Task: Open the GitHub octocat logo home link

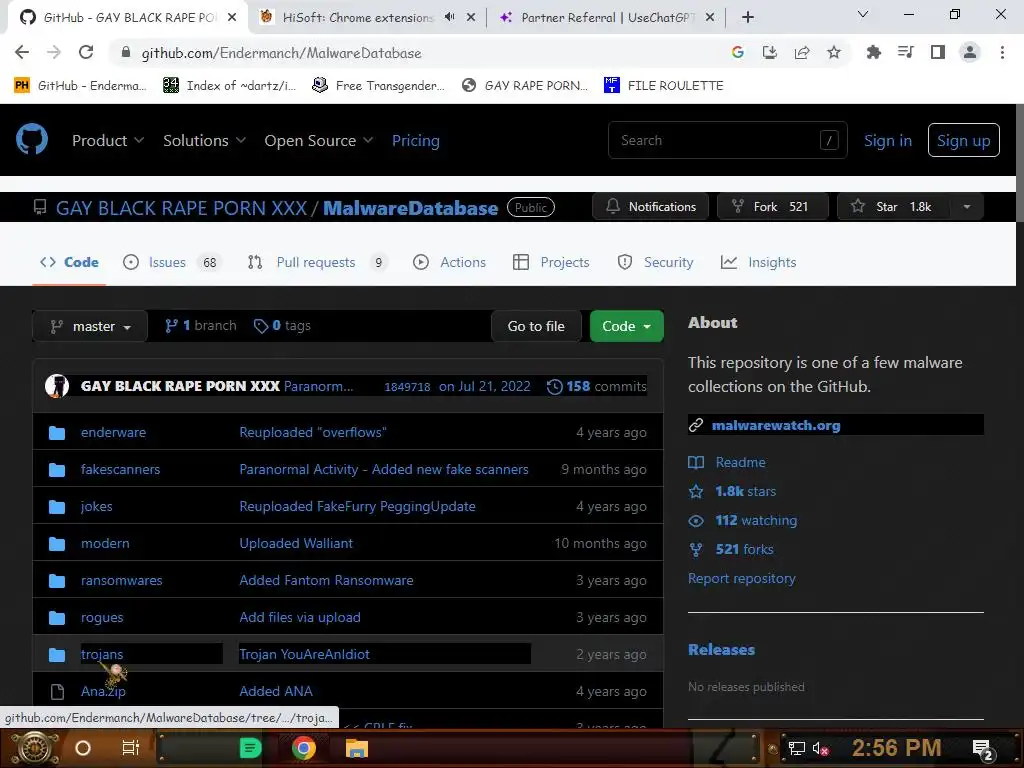Action: click(x=32, y=139)
